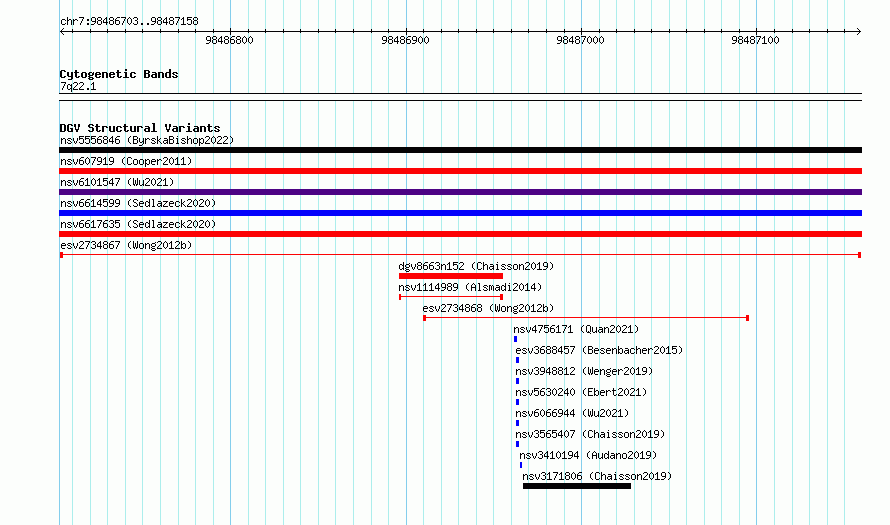Click the Cytogenetic Bands track title
This screenshot has height=525, width=890.
coord(119,74)
